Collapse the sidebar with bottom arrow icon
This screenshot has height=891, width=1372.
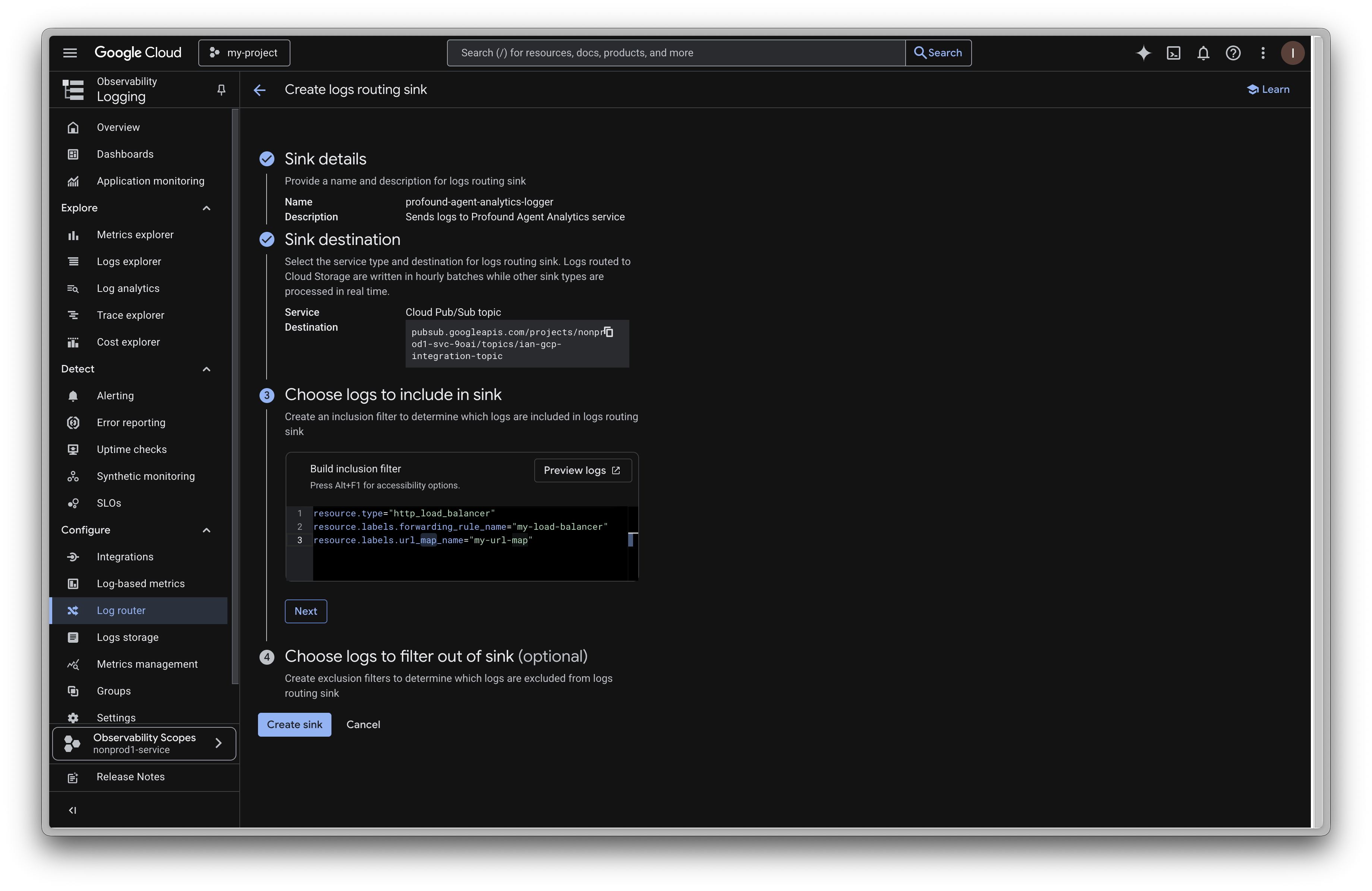pos(72,810)
